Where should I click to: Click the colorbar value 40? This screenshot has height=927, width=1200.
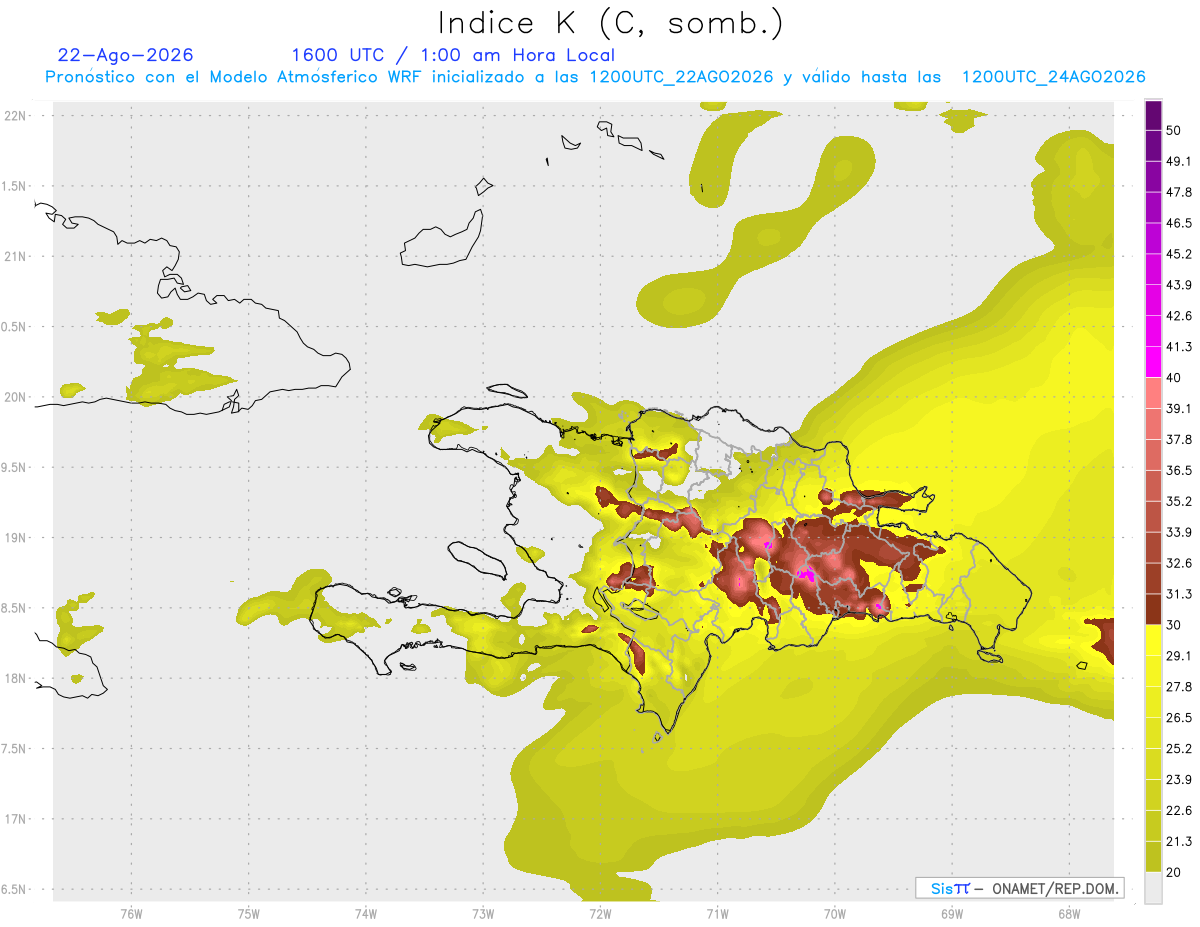[1175, 378]
